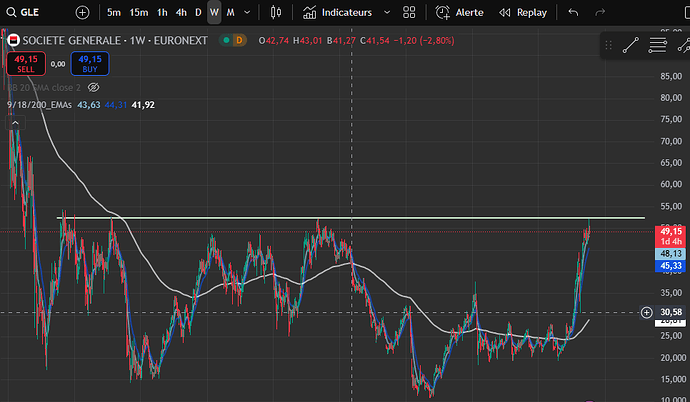690x402 pixels.
Task: Select the BB 20 SMA close 2 legend
Action: (44, 88)
